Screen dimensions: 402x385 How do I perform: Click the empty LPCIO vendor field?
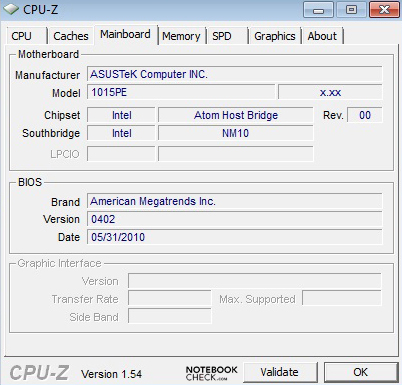(121, 154)
